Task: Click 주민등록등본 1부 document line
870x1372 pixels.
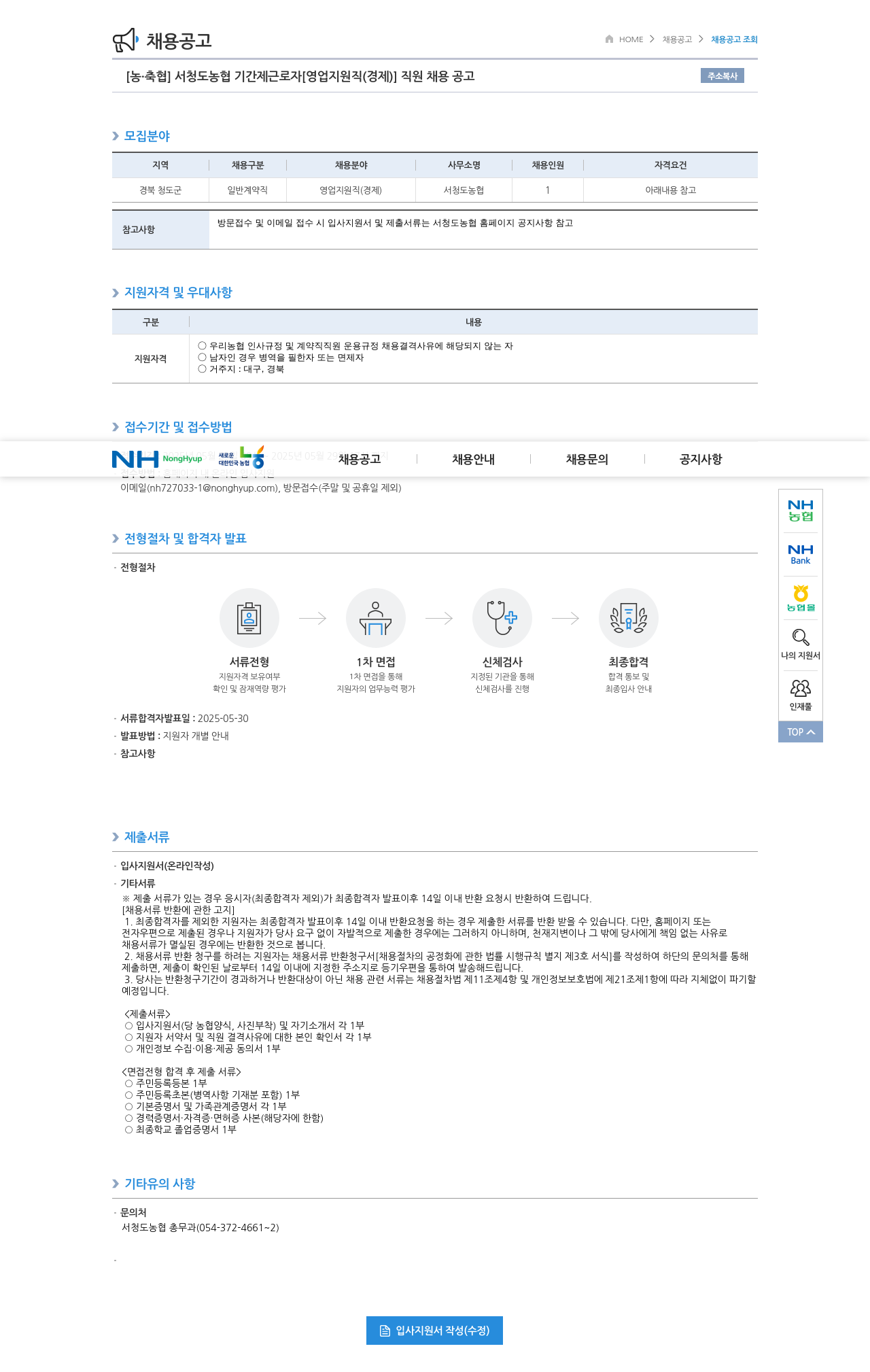Action: coord(166,1083)
